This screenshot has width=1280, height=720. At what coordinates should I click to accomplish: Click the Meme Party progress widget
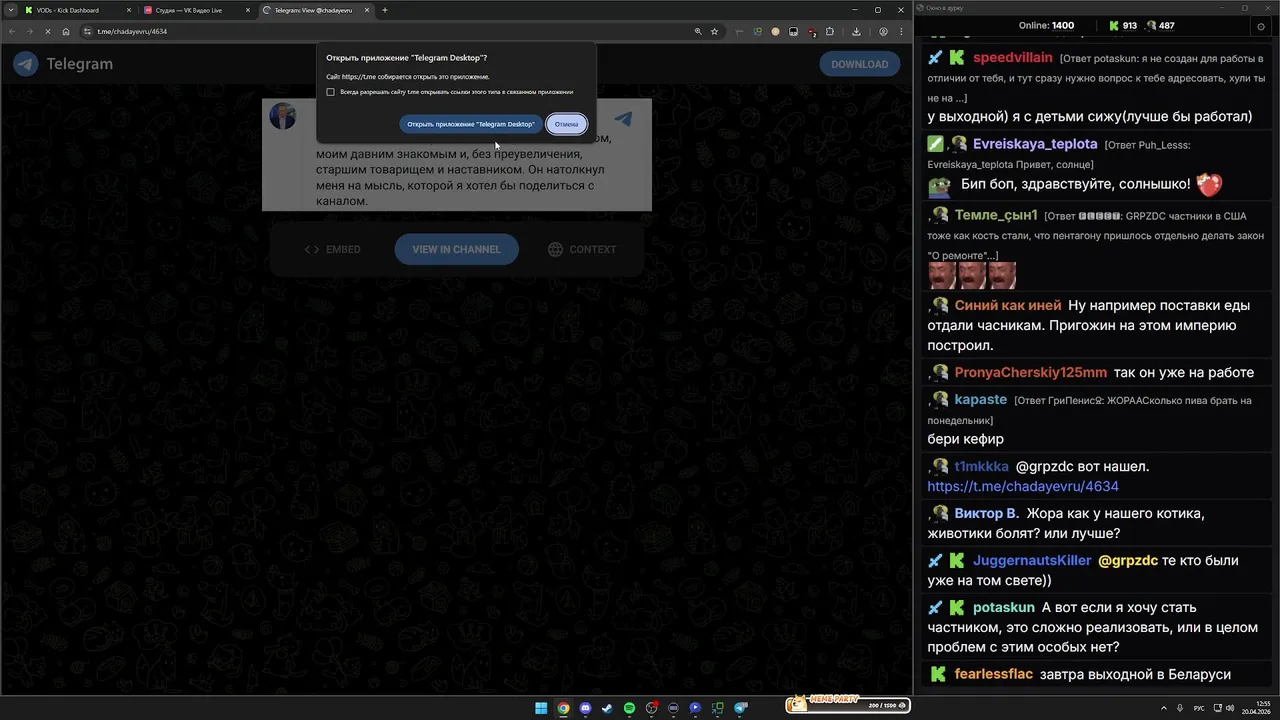pos(847,705)
